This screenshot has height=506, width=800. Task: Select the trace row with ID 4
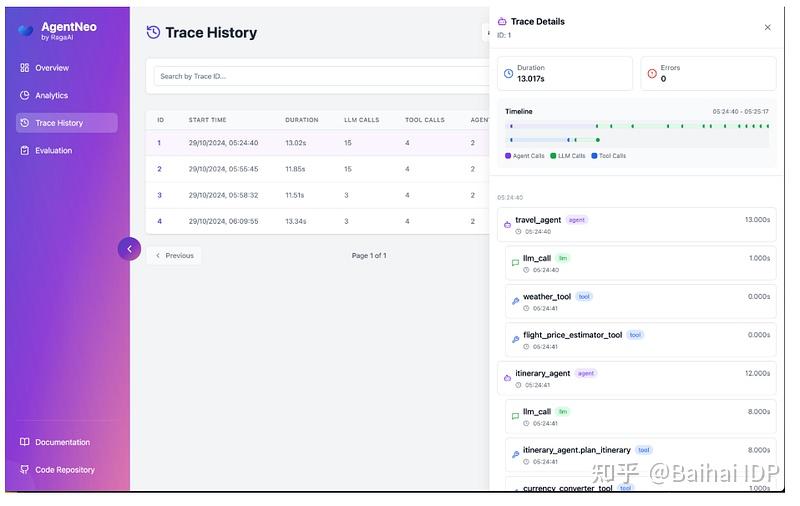(317, 221)
